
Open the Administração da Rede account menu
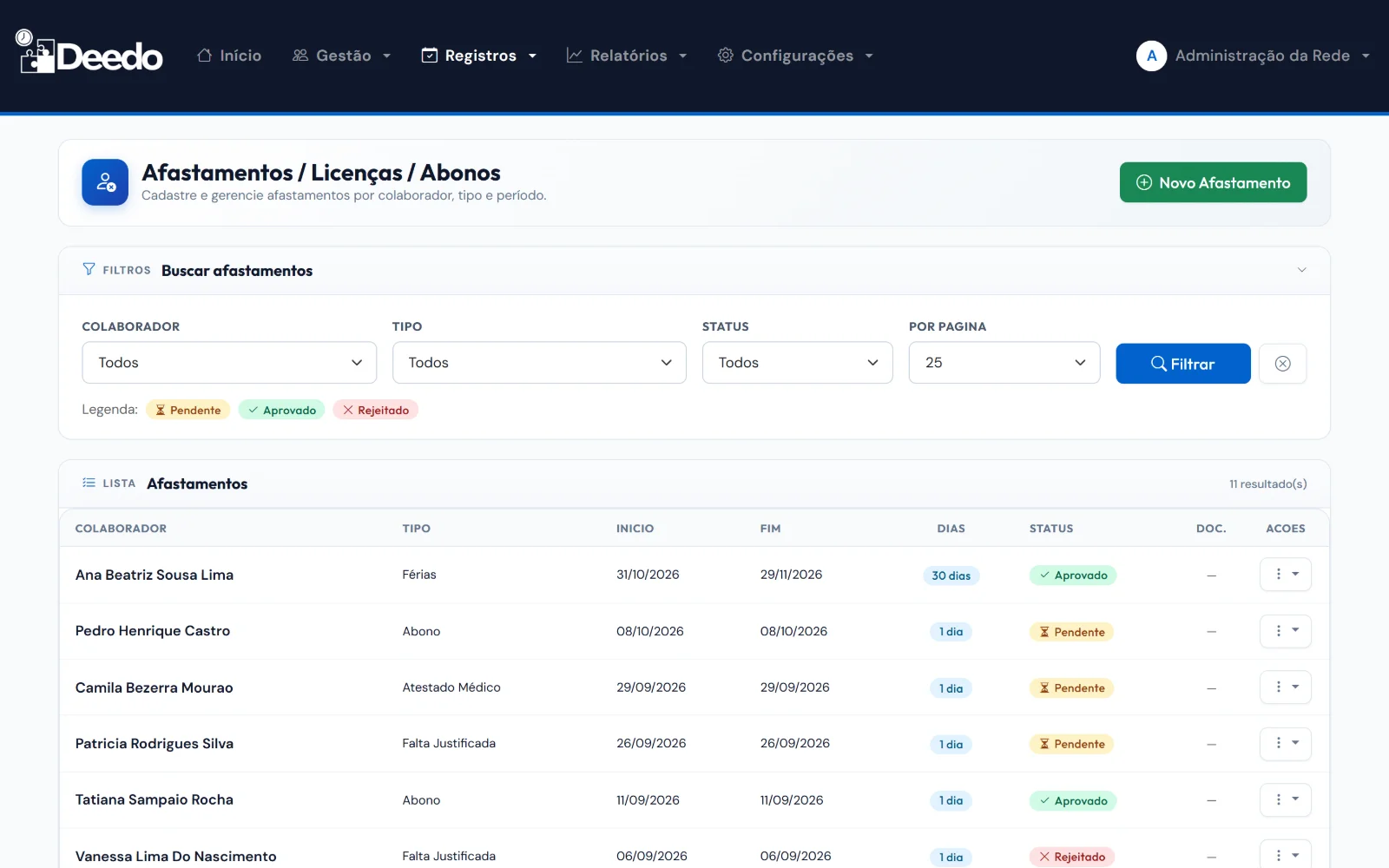pos(1253,56)
